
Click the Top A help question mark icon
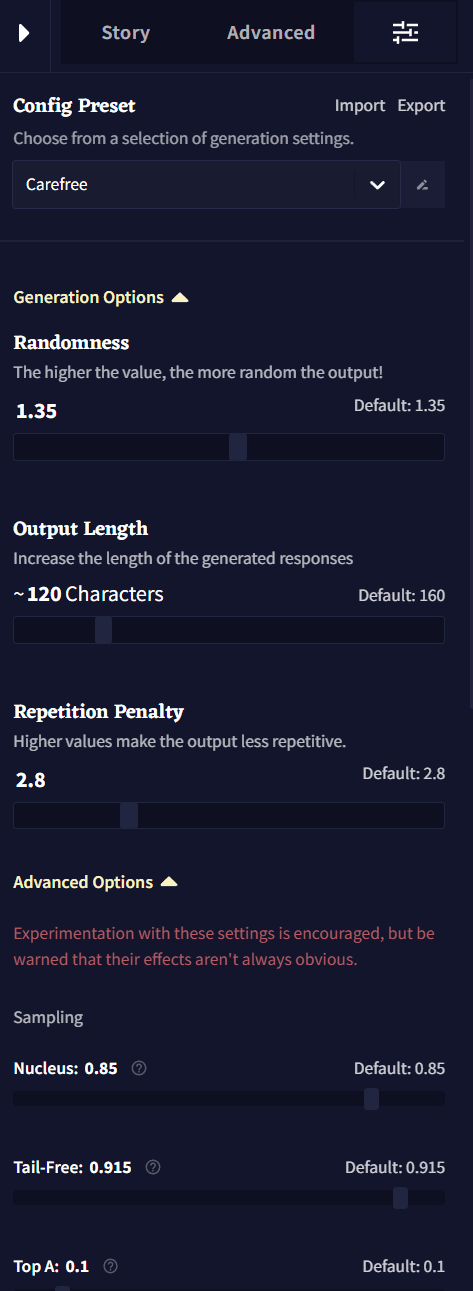pos(110,1266)
